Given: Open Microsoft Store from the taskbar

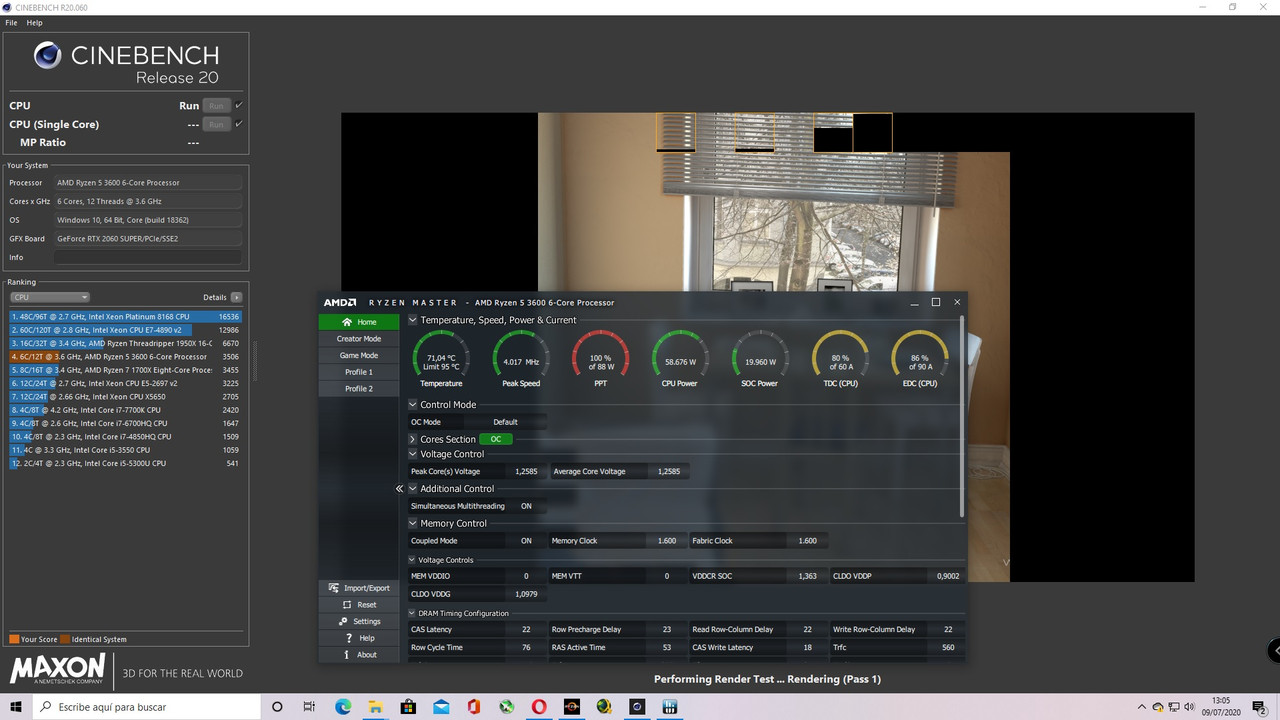Looking at the screenshot, I should click(x=408, y=706).
